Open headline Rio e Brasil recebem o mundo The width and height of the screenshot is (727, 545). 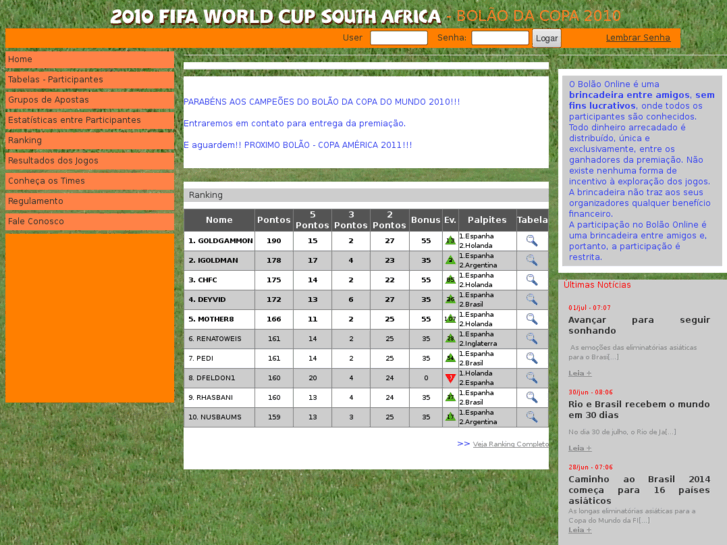[639, 410]
